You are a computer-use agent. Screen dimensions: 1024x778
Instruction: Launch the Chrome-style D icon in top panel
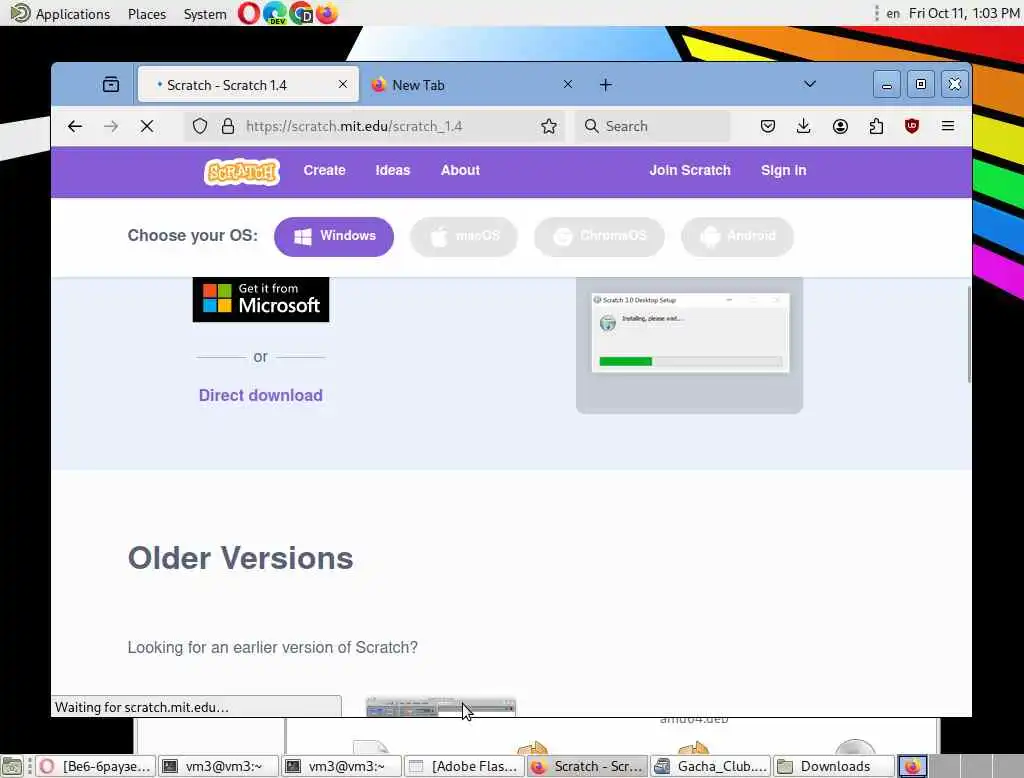pyautogui.click(x=301, y=13)
